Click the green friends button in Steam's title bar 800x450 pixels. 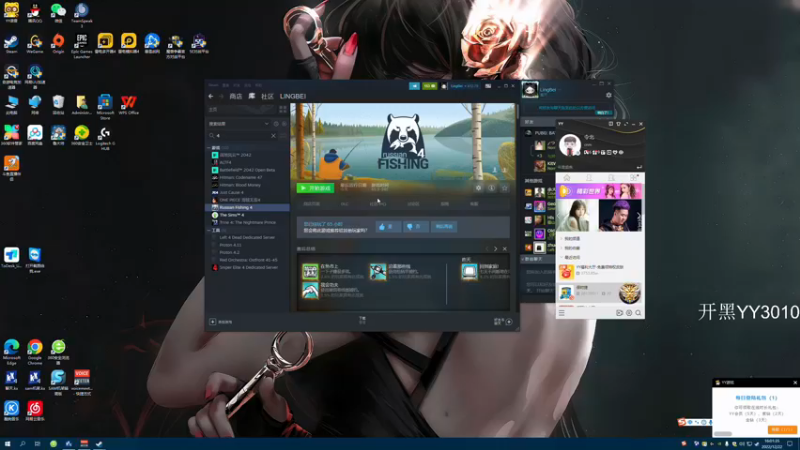pyautogui.click(x=430, y=86)
